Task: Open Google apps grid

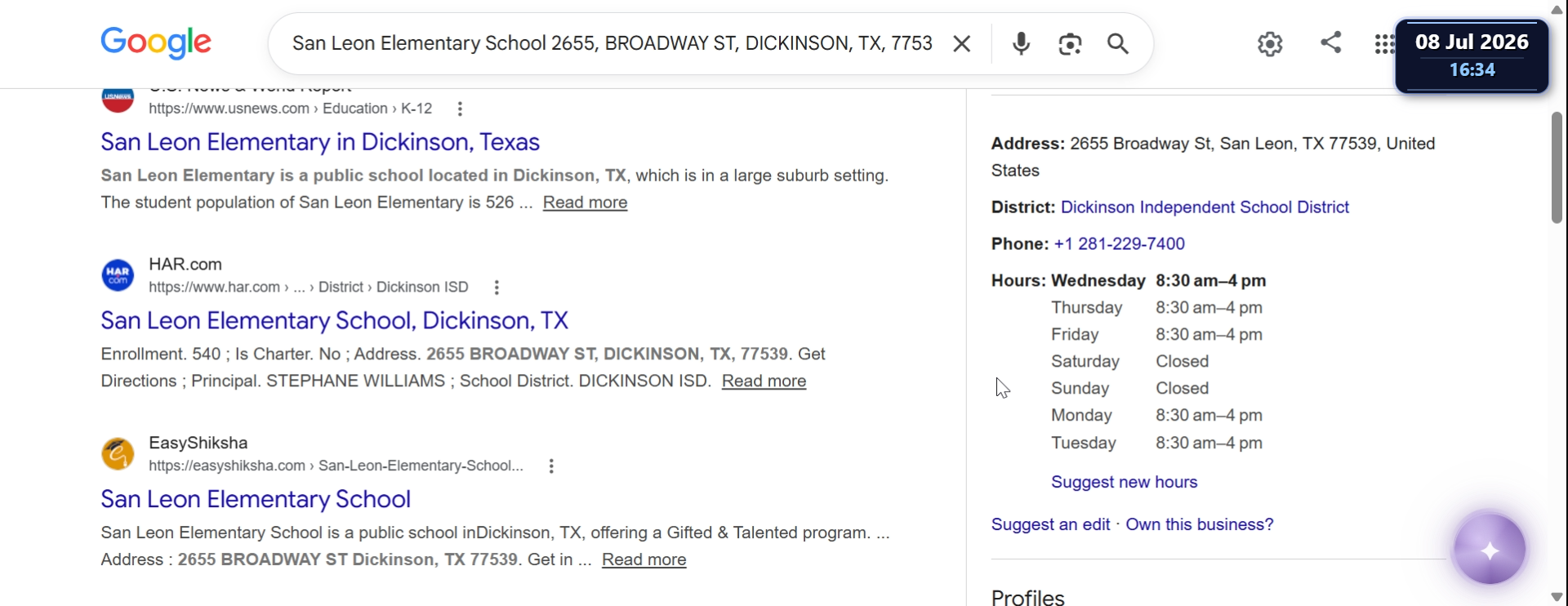Action: pos(1383,44)
